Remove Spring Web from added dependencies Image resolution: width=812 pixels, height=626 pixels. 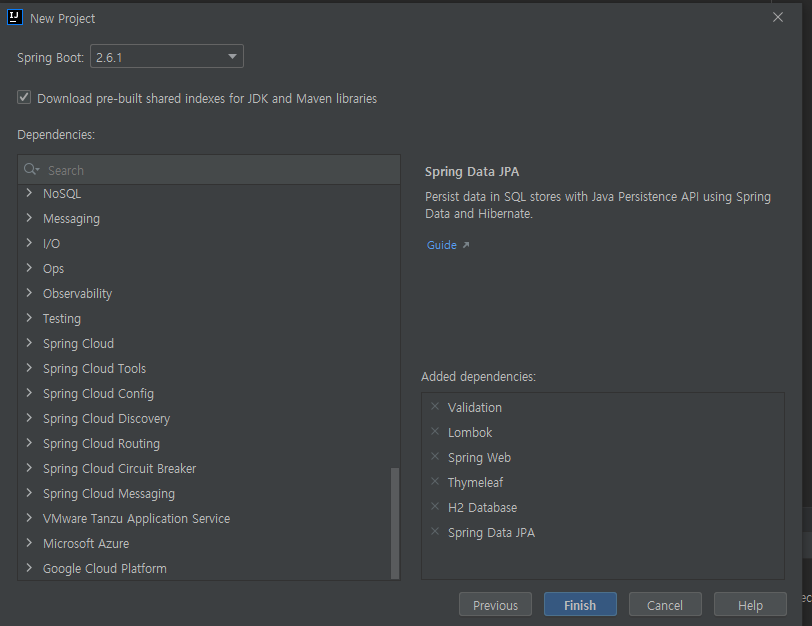[x=435, y=456]
